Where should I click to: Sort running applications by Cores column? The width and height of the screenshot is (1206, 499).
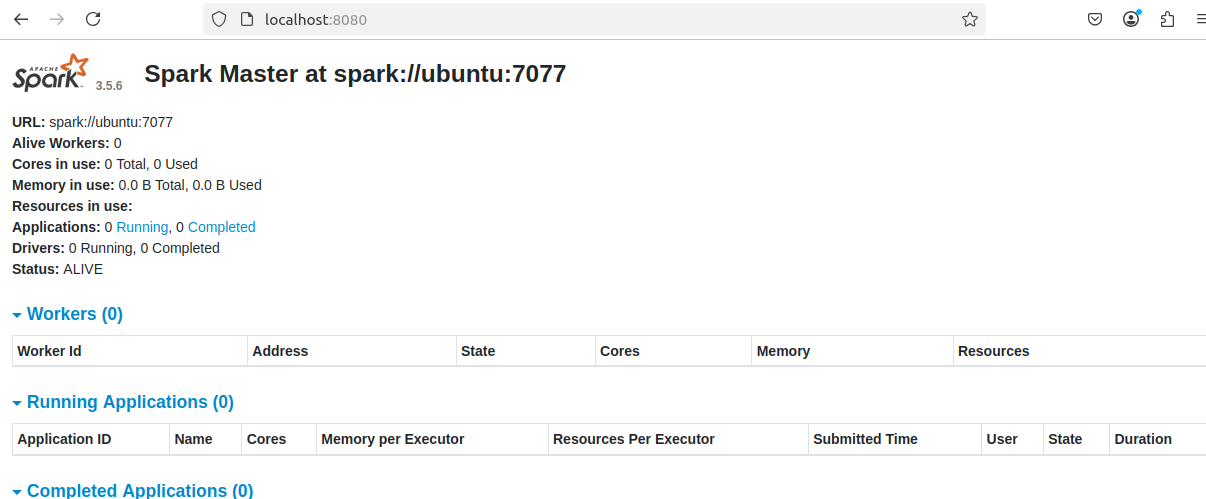point(279,439)
